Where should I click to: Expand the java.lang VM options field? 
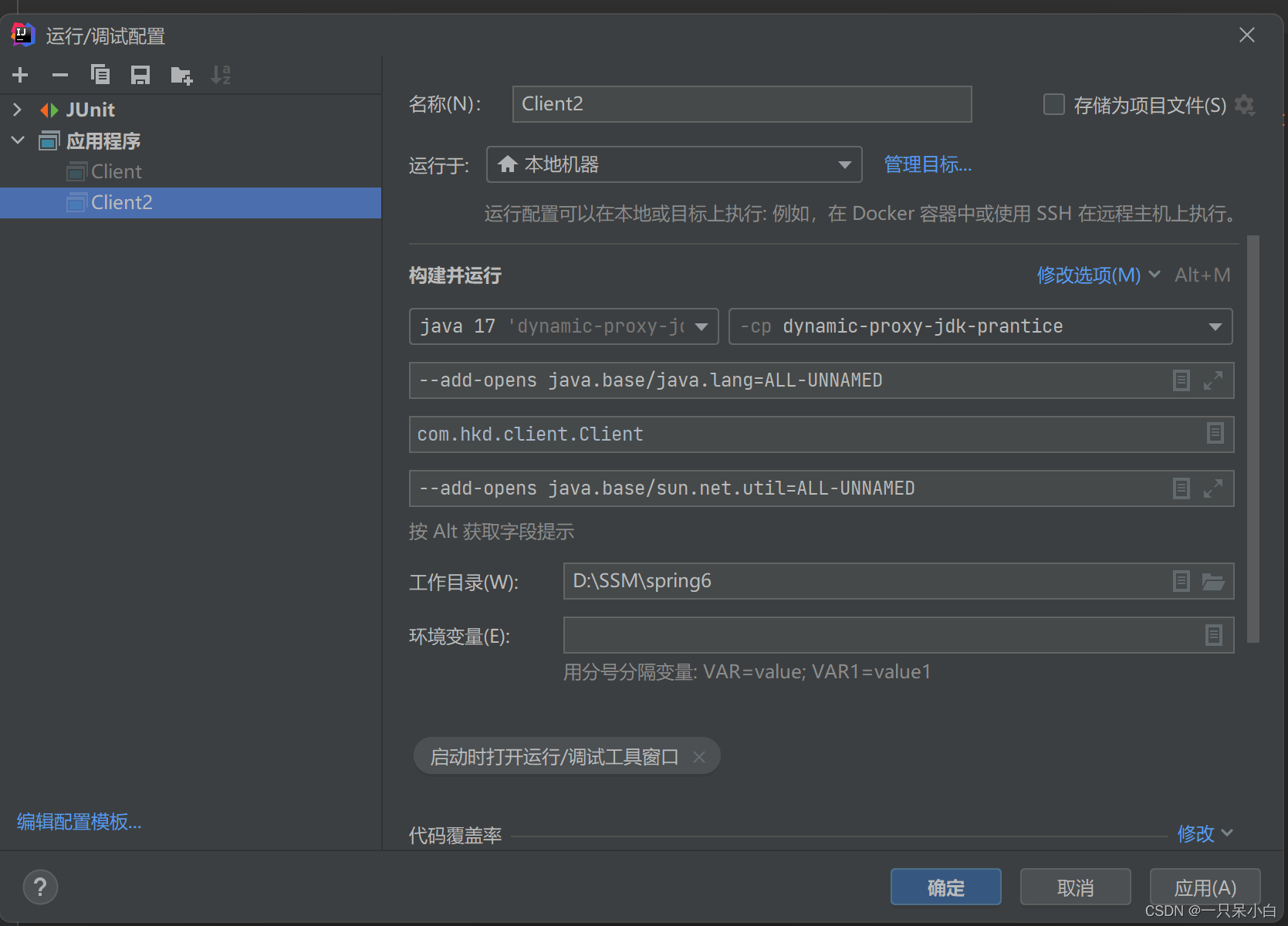point(1213,380)
